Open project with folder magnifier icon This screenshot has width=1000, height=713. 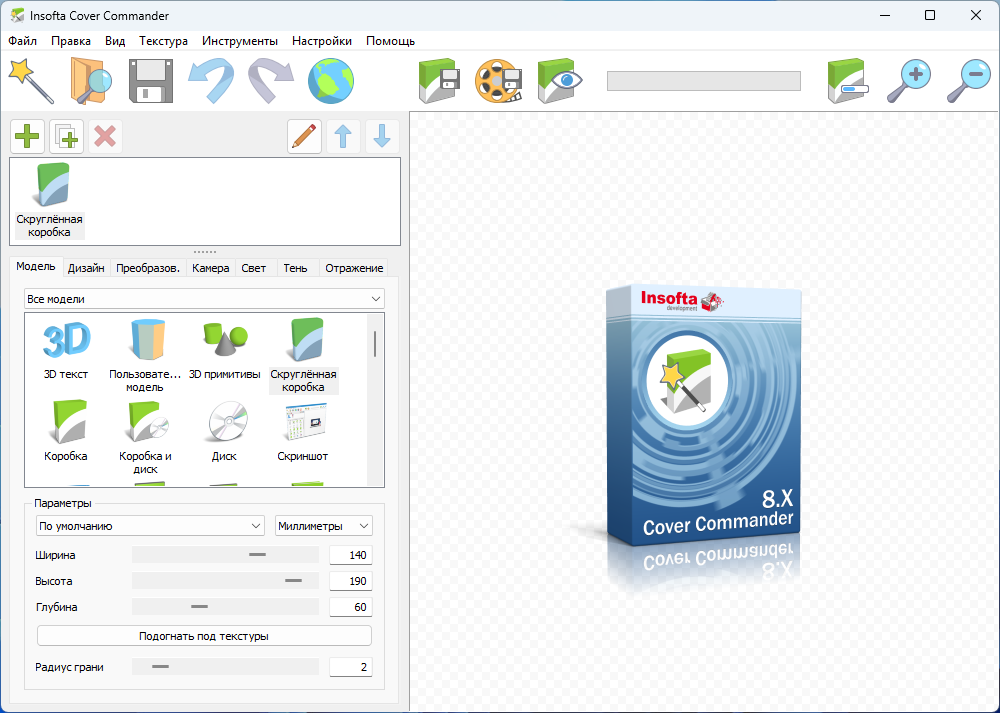pos(91,80)
